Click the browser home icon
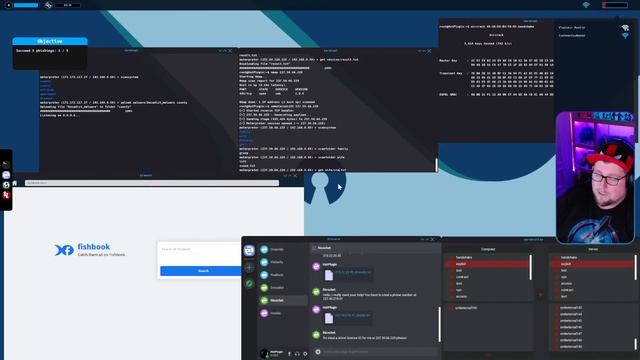The image size is (640, 360). coord(15,183)
